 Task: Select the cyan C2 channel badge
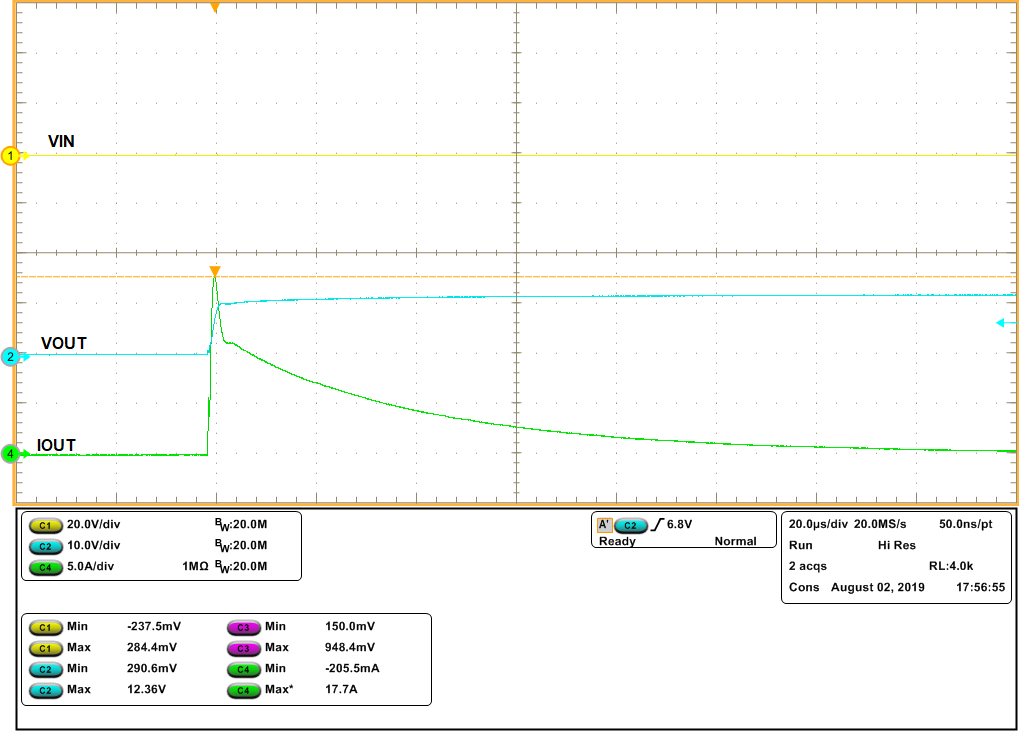click(x=45, y=546)
